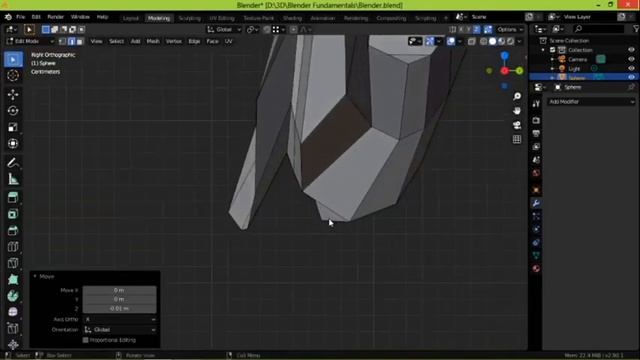The height and width of the screenshot is (360, 640).
Task: Enable Z axis mirror toggle
Action: click(x=477, y=29)
